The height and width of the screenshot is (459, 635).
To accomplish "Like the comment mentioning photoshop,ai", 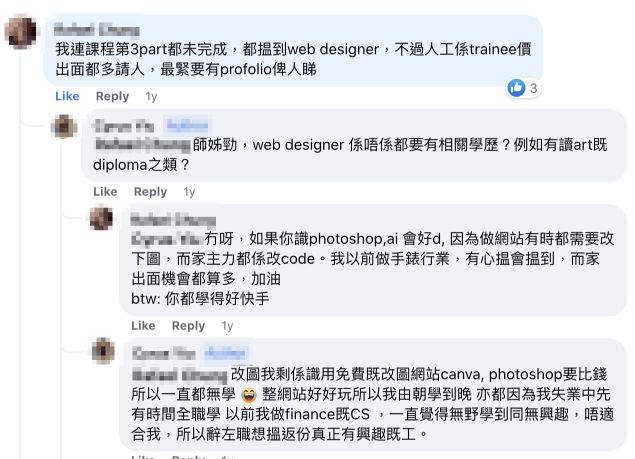I will pos(143,326).
